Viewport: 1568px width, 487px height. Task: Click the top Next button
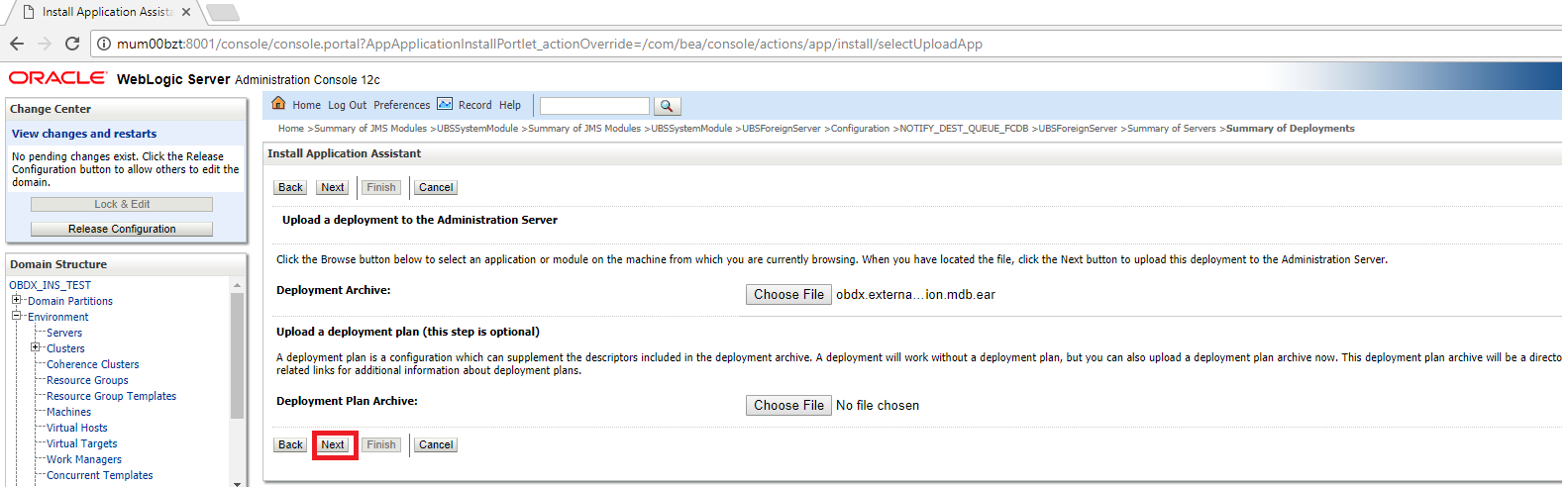pyautogui.click(x=333, y=187)
